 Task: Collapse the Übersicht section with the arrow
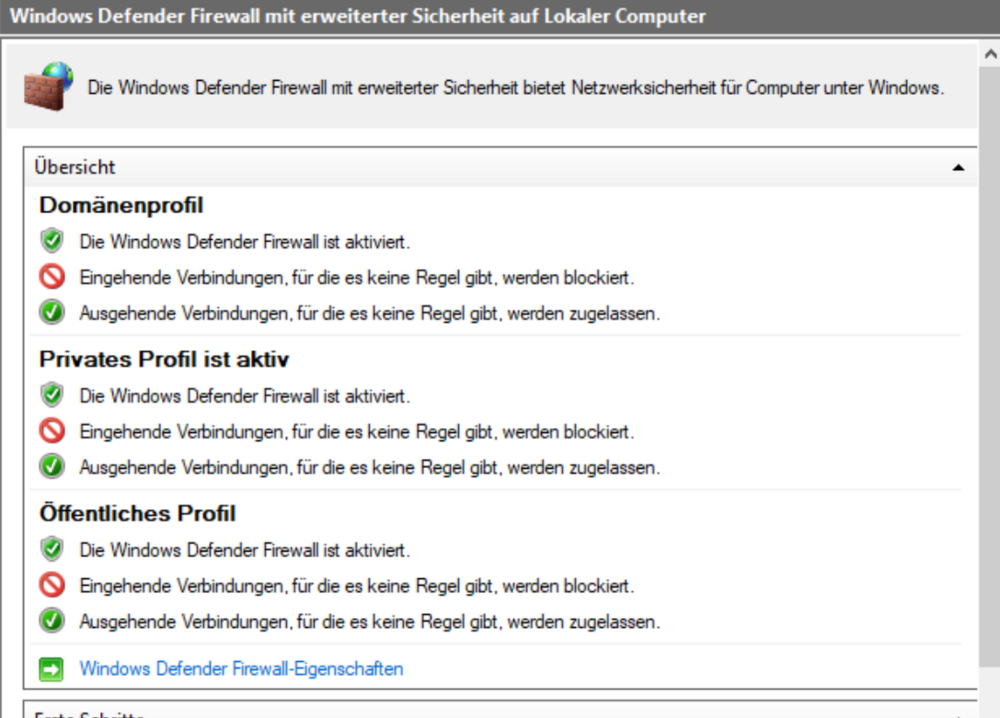pos(959,168)
